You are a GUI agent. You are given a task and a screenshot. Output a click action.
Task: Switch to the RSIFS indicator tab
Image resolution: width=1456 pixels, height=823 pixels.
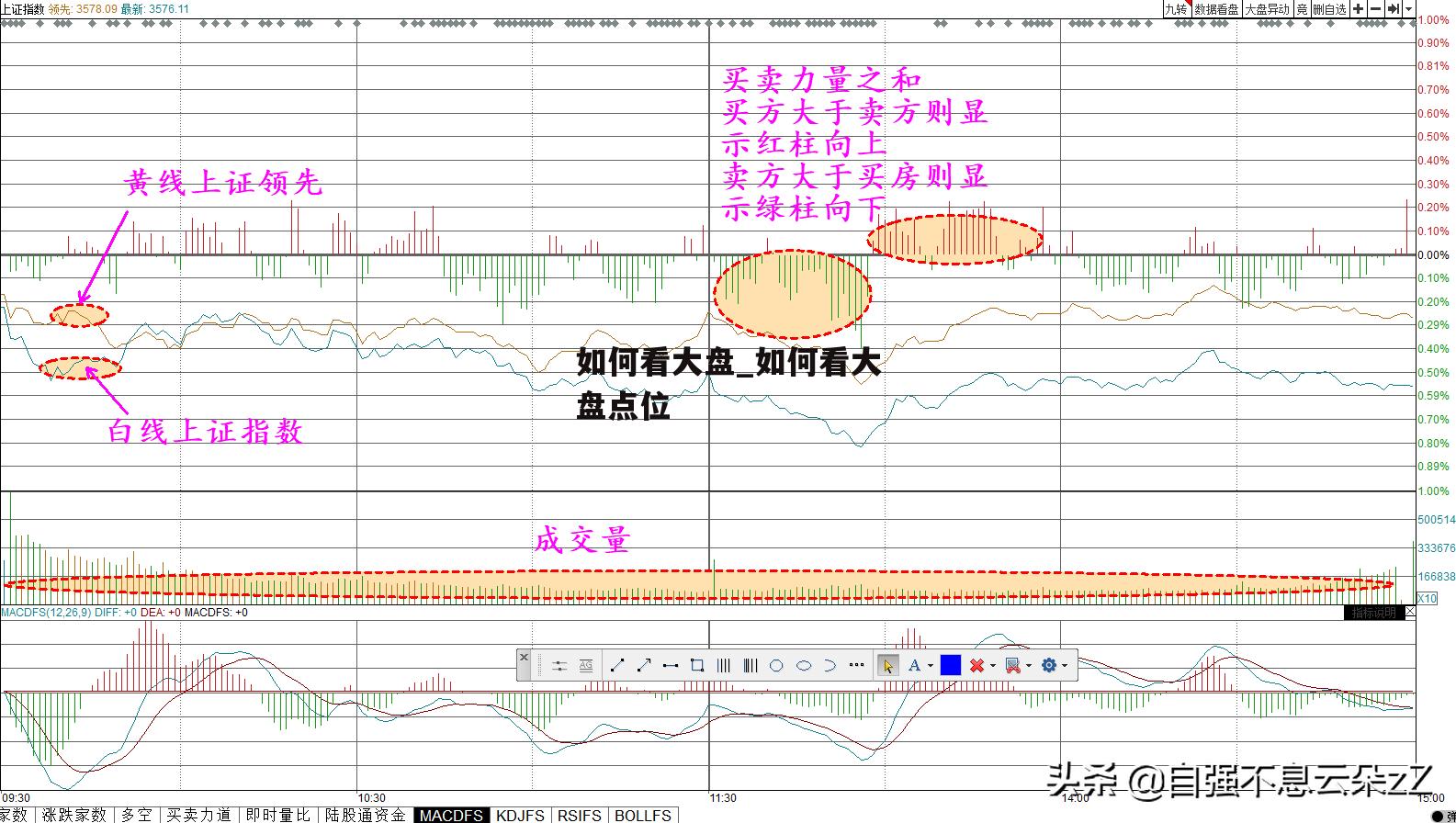580,815
